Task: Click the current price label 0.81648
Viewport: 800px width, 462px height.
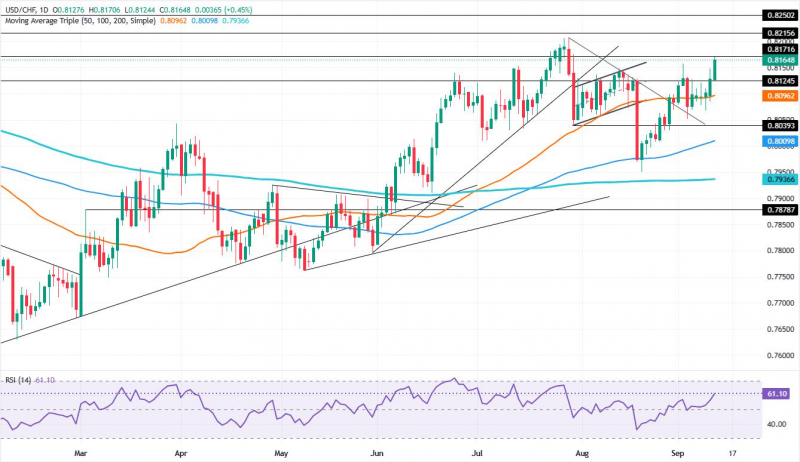Action: [780, 60]
